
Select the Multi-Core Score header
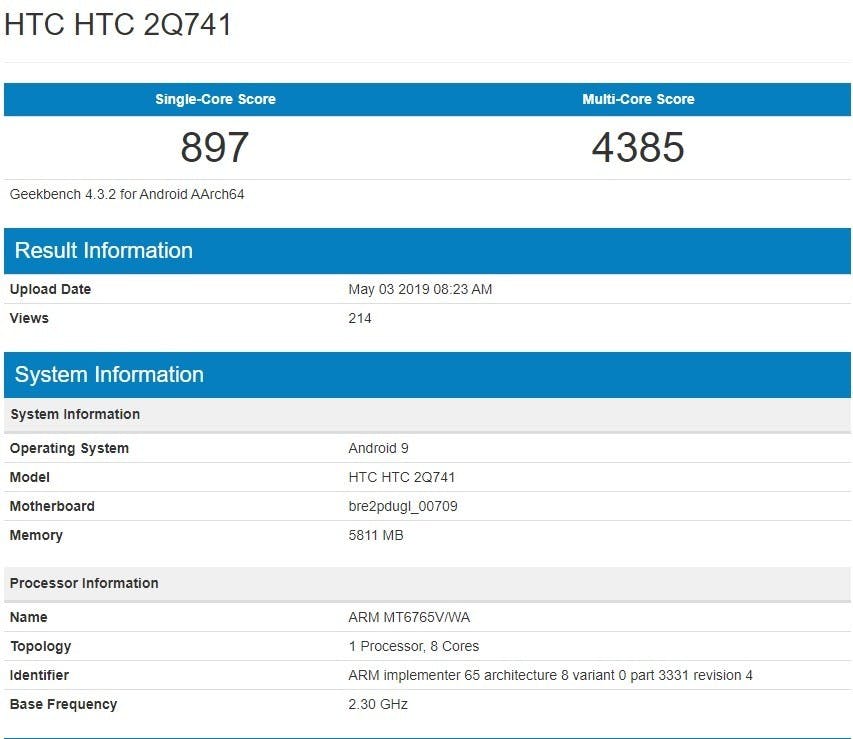coord(638,99)
